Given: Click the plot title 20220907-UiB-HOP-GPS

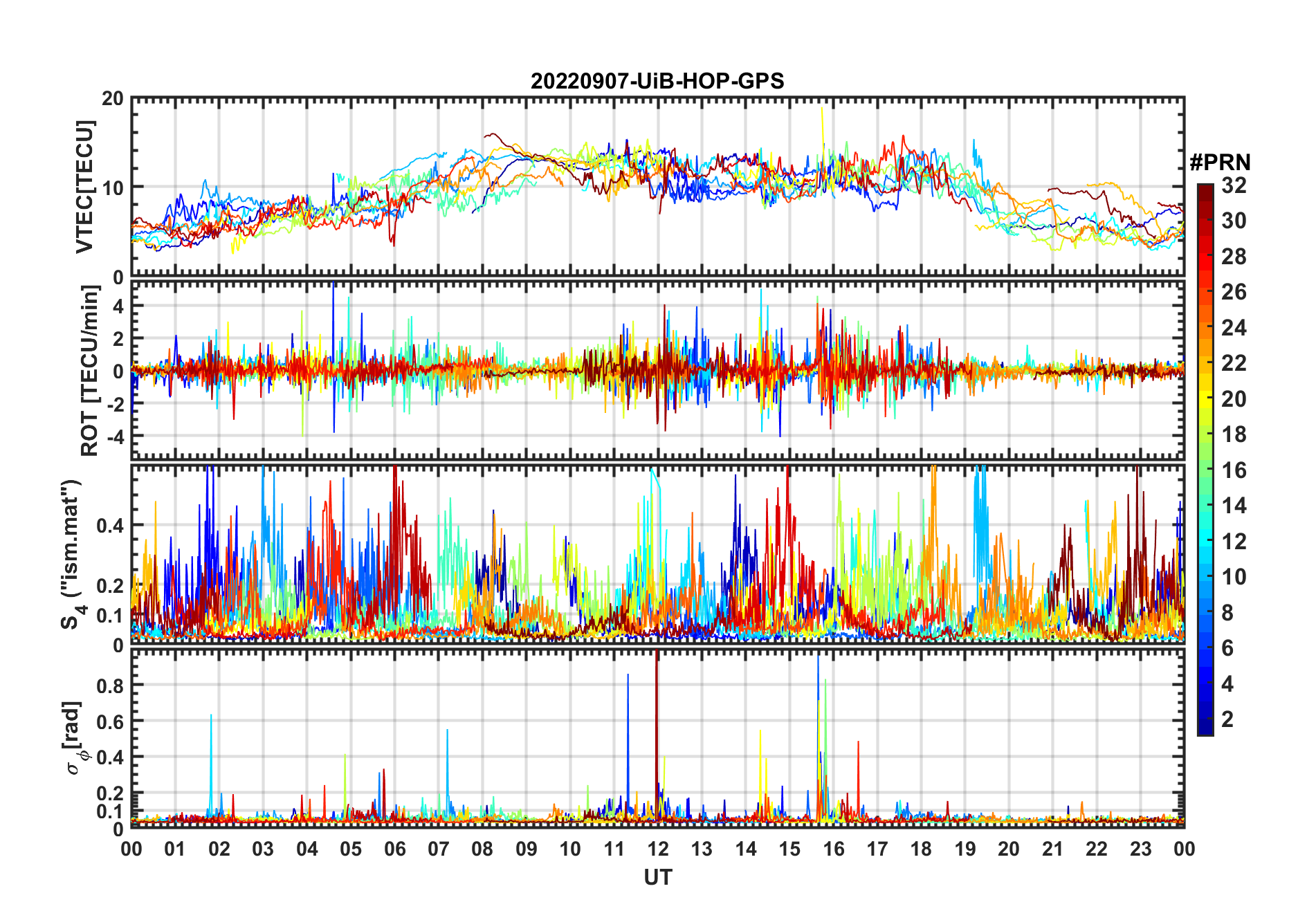Looking at the screenshot, I should pyautogui.click(x=657, y=82).
